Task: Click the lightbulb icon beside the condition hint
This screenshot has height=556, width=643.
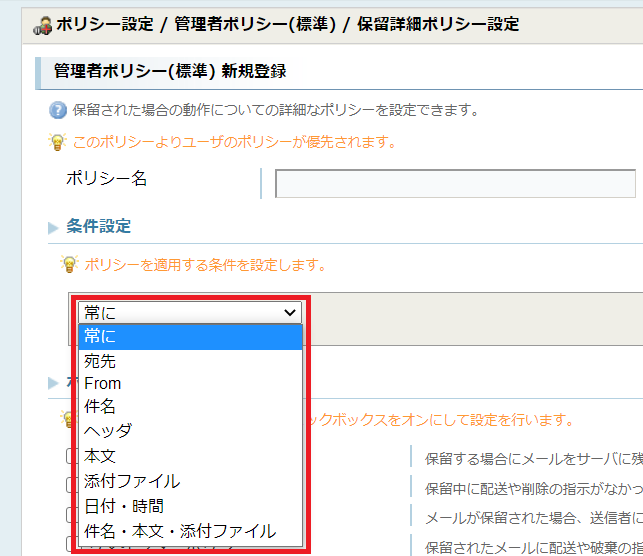Action: (69, 265)
